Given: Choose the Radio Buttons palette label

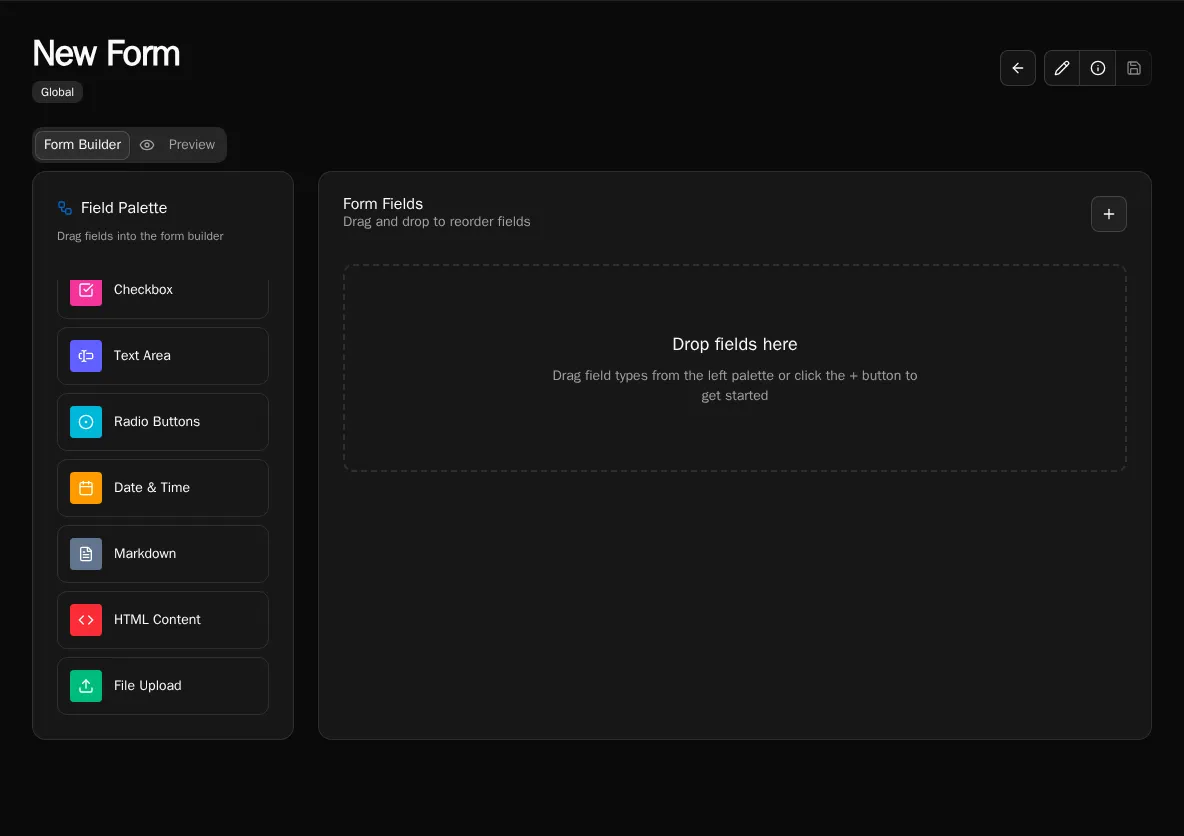Looking at the screenshot, I should 156,421.
